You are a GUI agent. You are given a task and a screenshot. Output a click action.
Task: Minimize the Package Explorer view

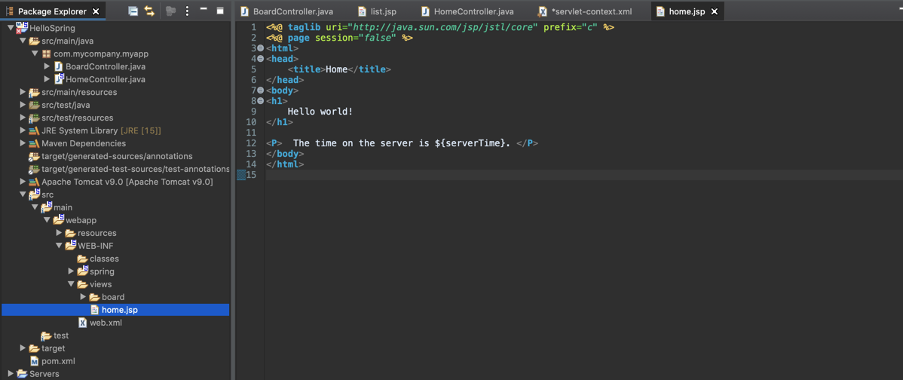click(204, 10)
